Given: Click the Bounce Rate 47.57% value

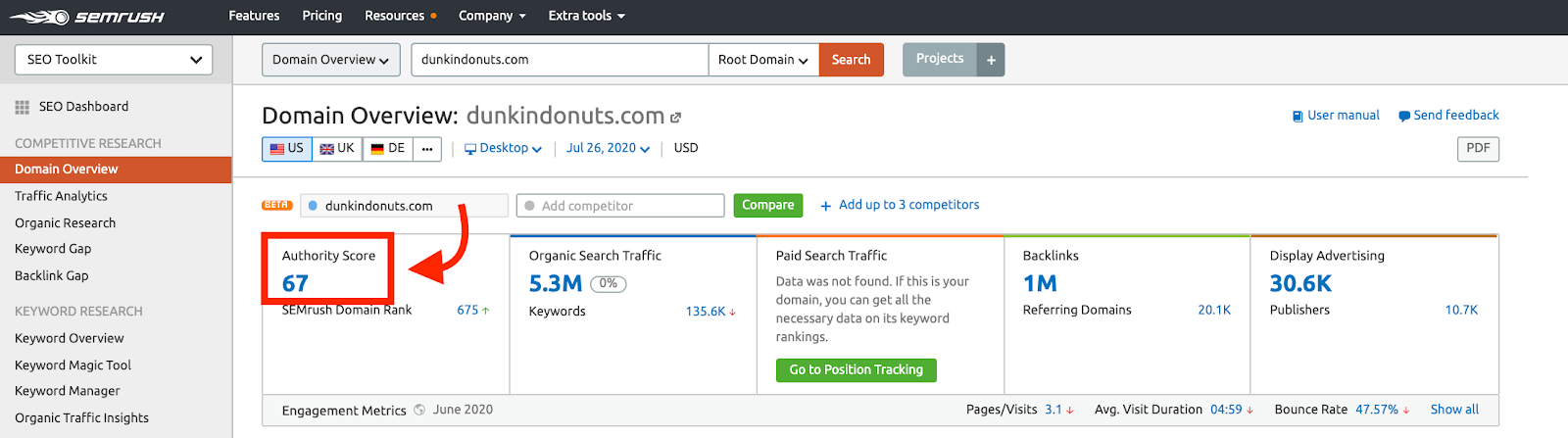Looking at the screenshot, I should 1377,410.
